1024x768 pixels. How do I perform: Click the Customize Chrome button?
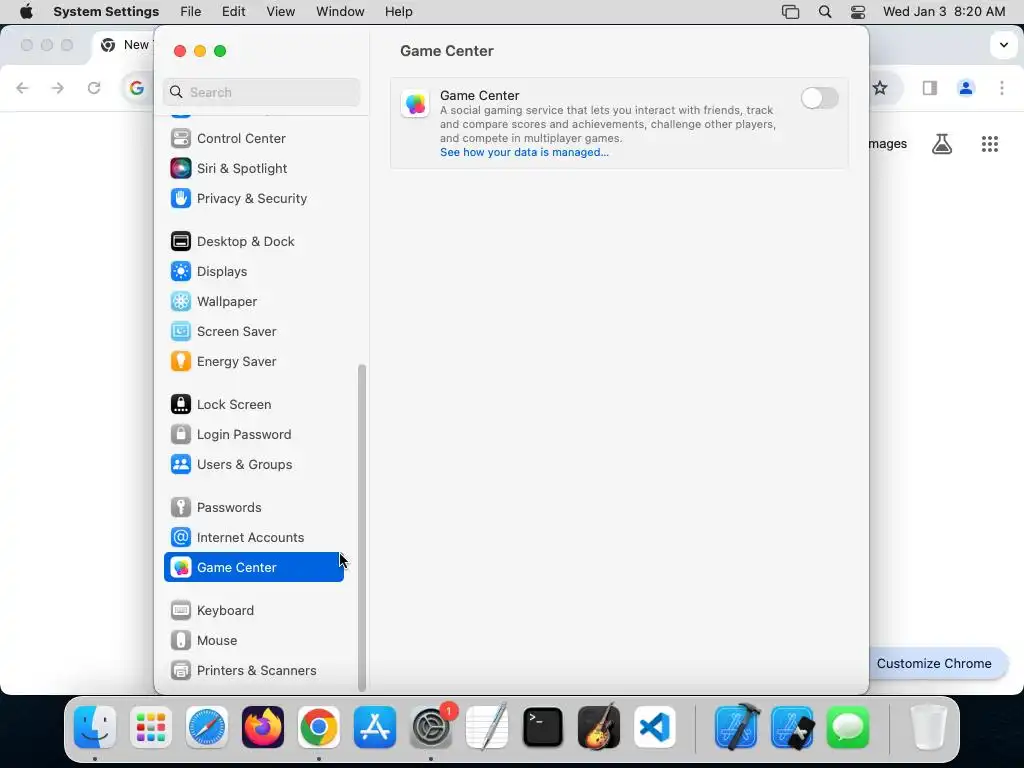pyautogui.click(x=934, y=664)
